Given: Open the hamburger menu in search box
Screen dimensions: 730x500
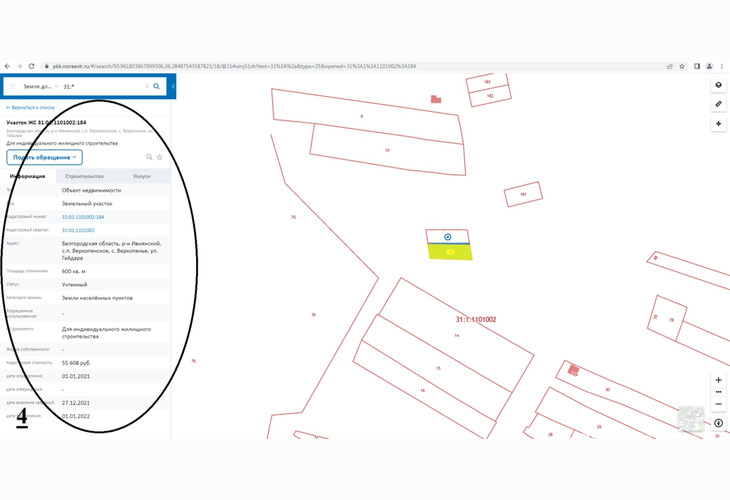Looking at the screenshot, I should point(13,87).
